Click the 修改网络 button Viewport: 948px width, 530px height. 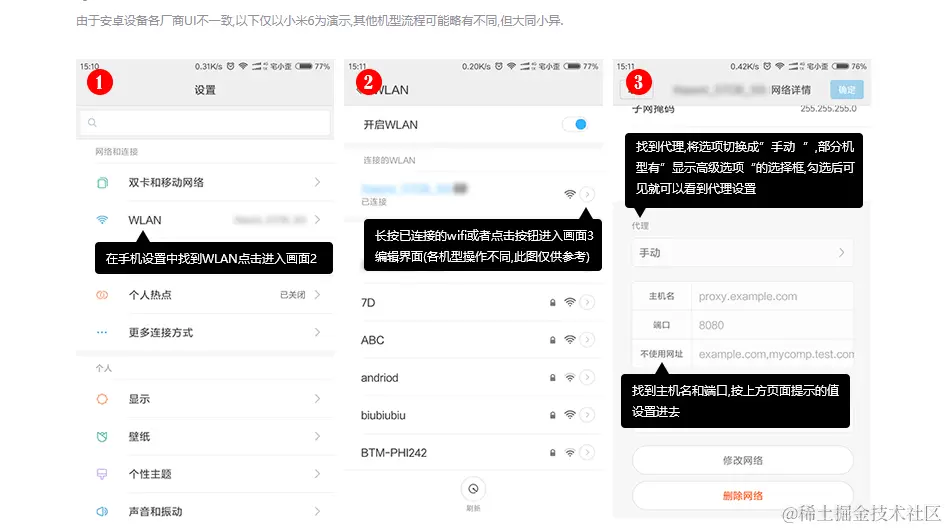click(x=742, y=461)
